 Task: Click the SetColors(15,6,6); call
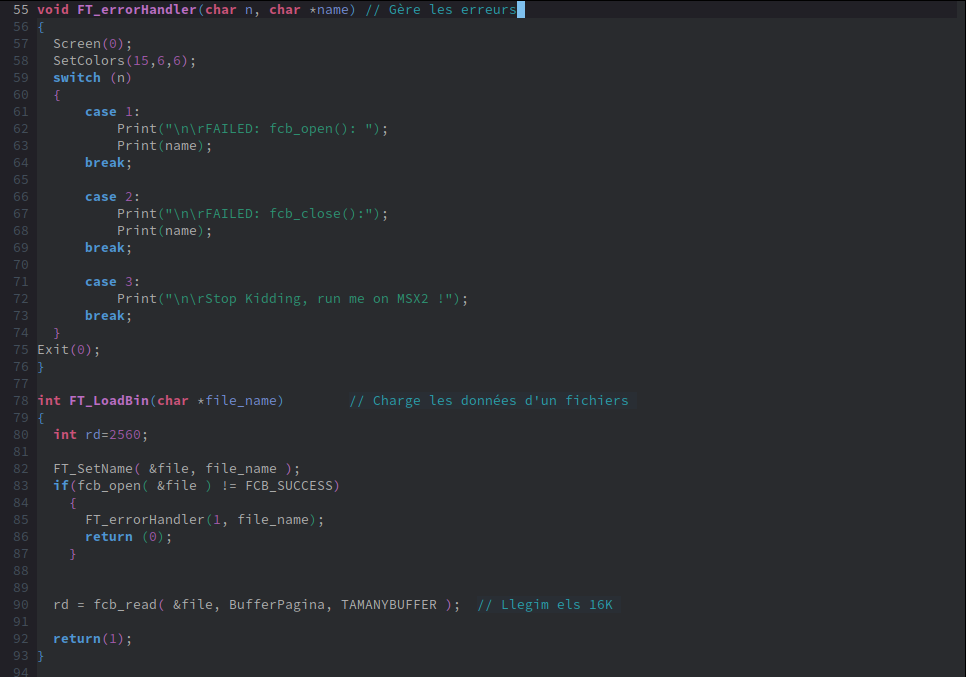pyautogui.click(x=124, y=61)
